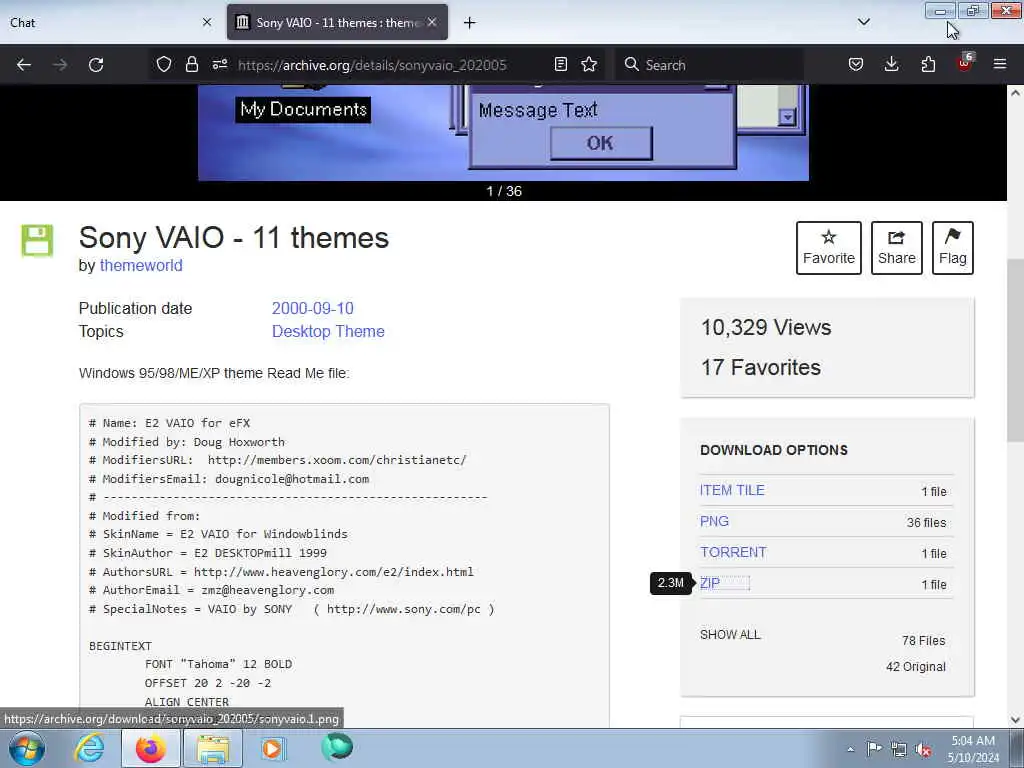
Task: Go back to the previous page
Action: tap(24, 65)
